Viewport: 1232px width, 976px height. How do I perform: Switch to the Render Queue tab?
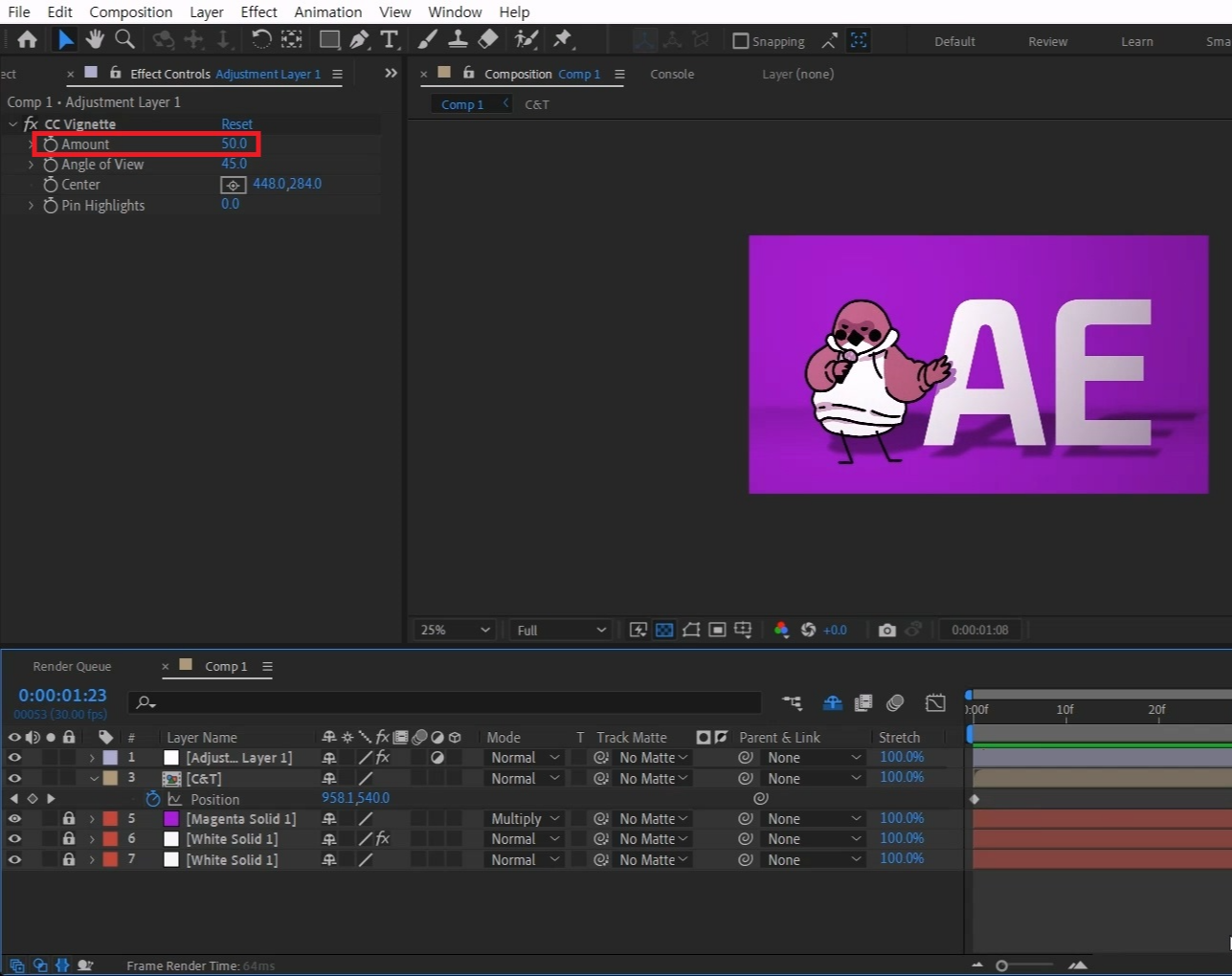(72, 666)
